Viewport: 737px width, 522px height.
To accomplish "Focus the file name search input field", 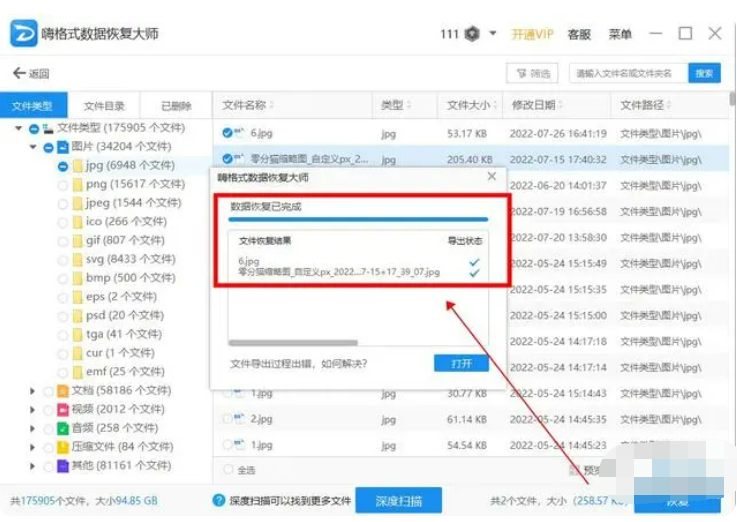I will (628, 73).
